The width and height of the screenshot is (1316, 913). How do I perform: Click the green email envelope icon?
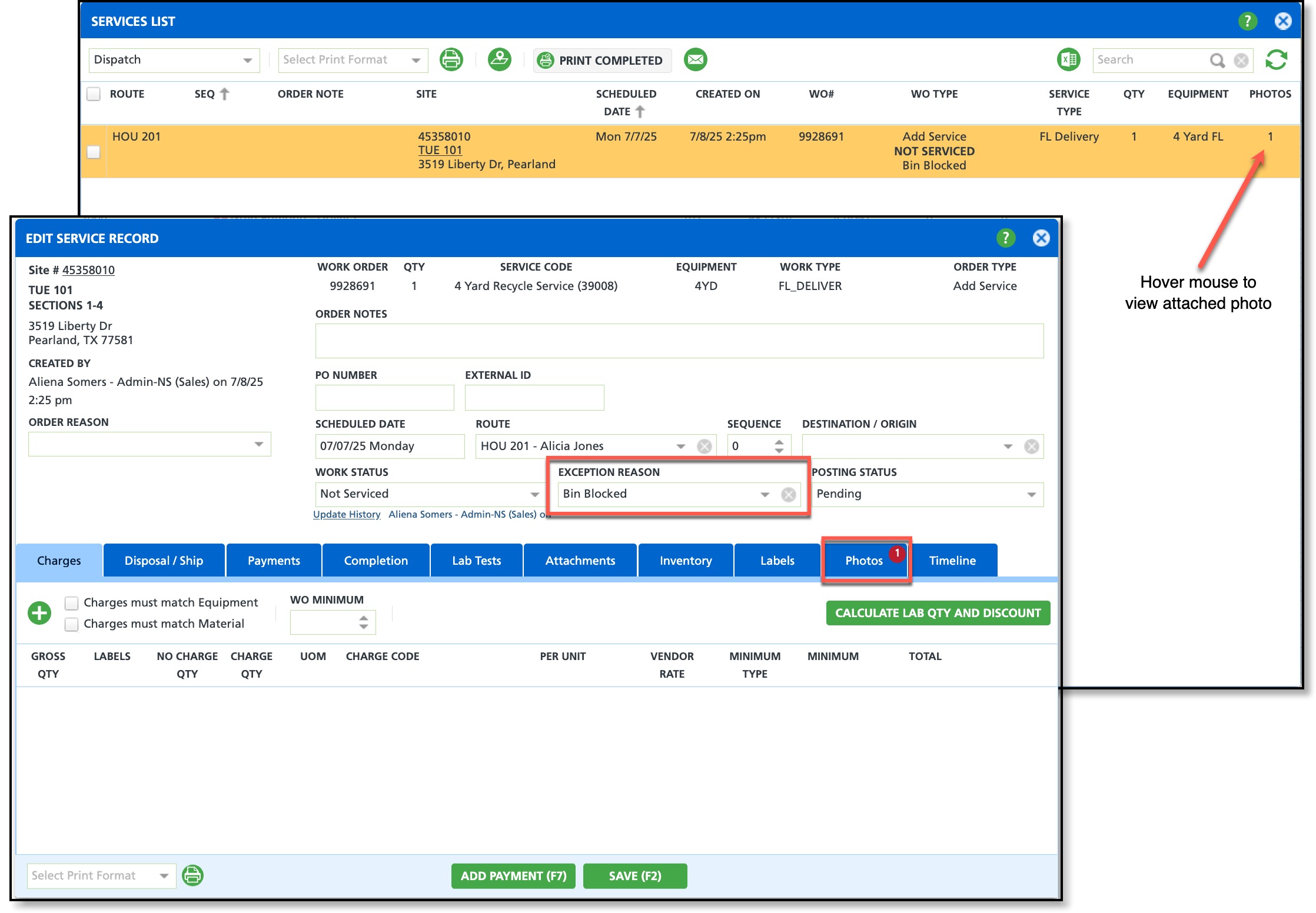[x=695, y=60]
